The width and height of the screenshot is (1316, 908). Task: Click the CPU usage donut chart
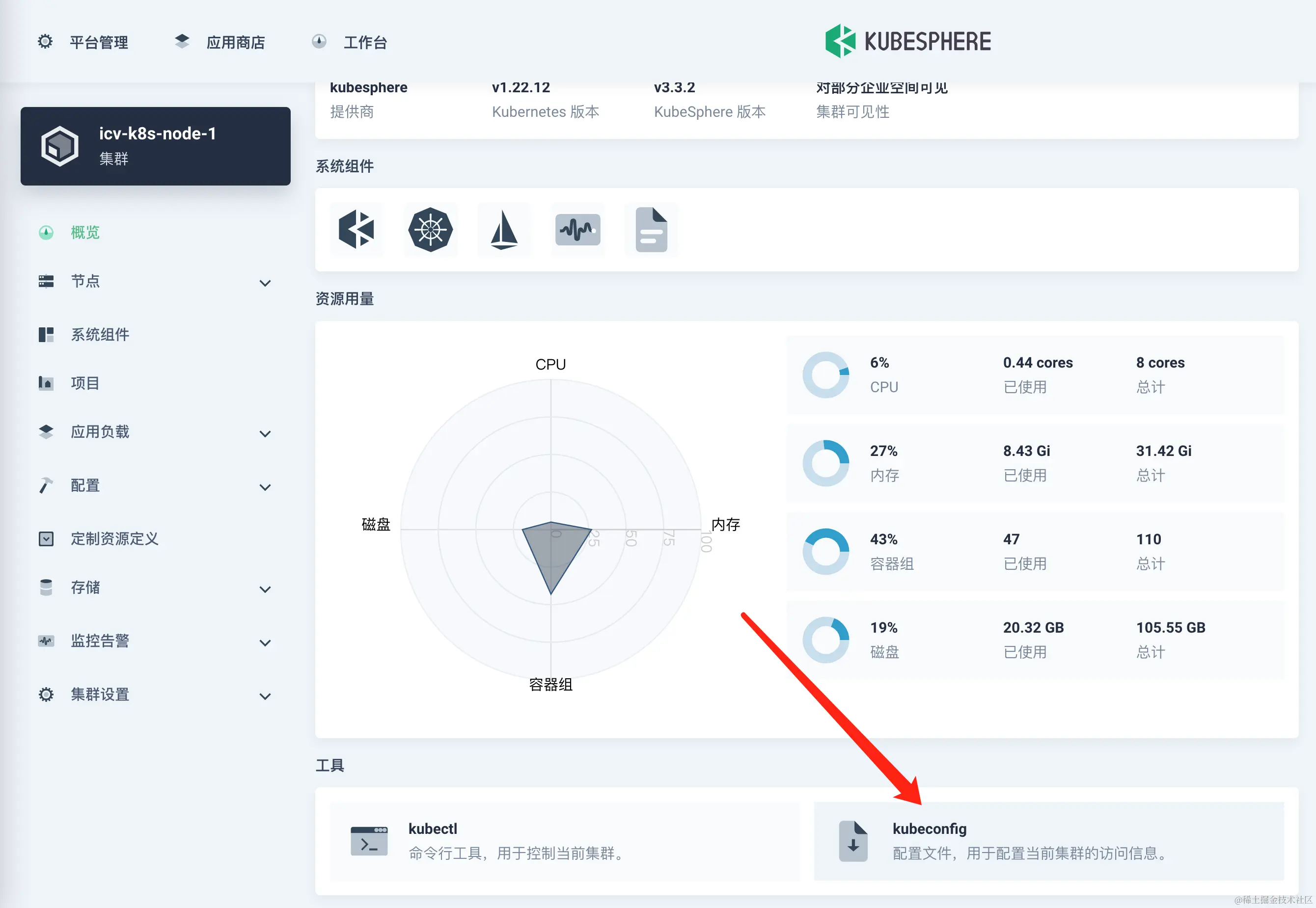[x=825, y=374]
